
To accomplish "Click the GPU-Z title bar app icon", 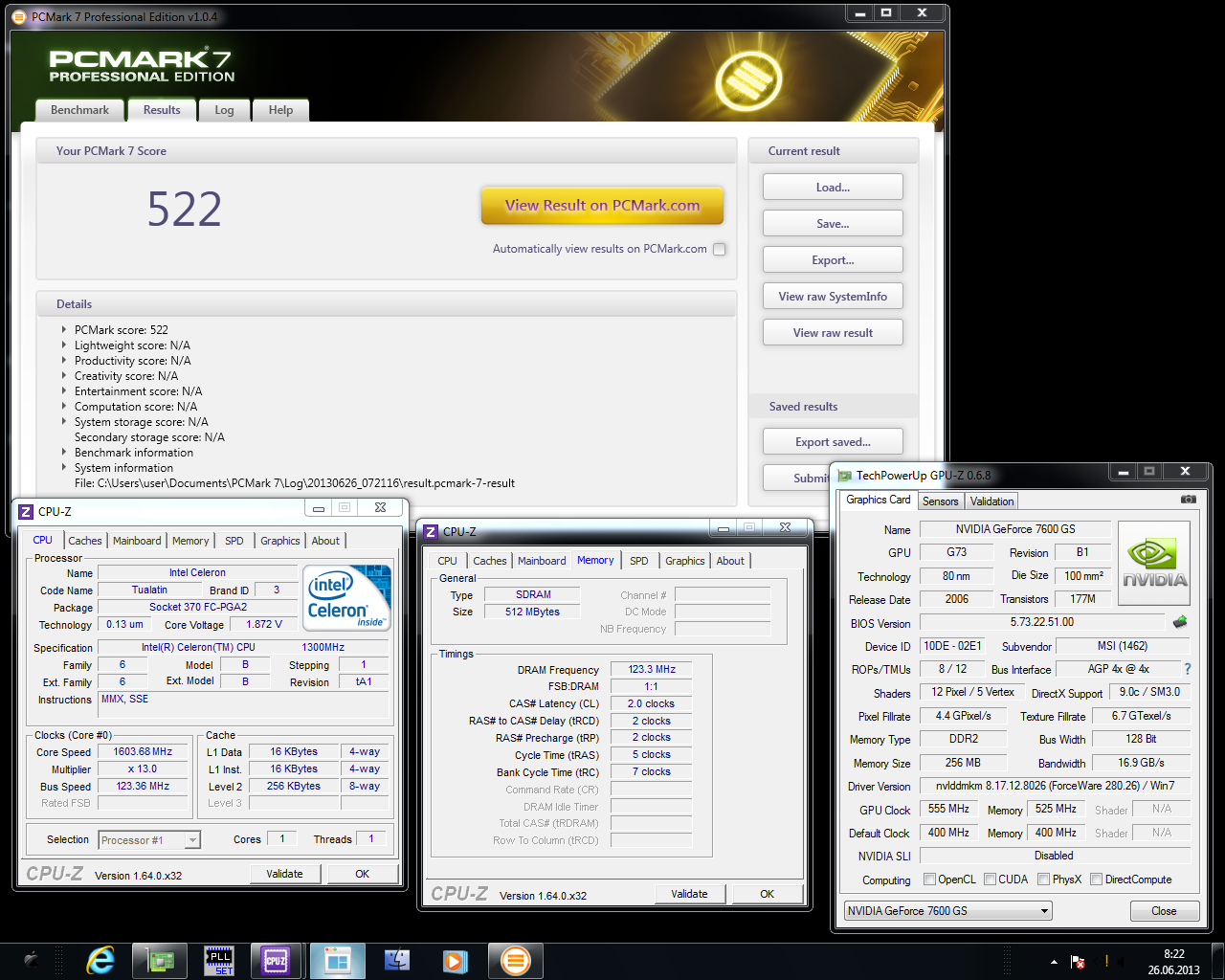I will (x=845, y=475).
